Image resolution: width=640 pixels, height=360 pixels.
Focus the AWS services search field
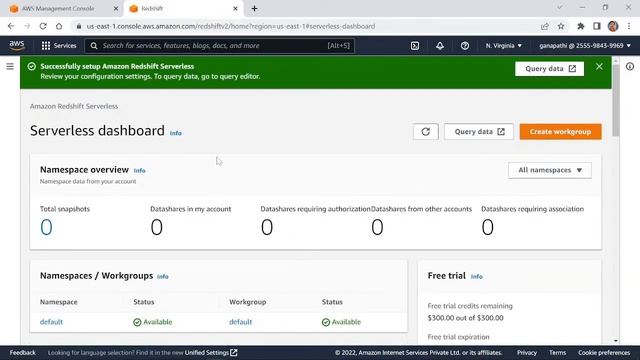coord(220,46)
